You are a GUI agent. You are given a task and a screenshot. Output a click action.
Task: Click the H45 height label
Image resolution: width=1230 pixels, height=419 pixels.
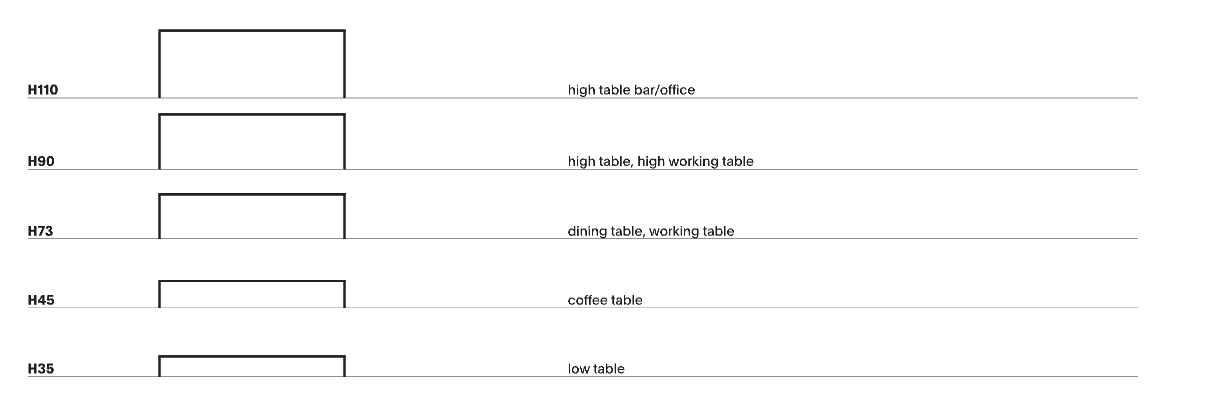click(40, 300)
